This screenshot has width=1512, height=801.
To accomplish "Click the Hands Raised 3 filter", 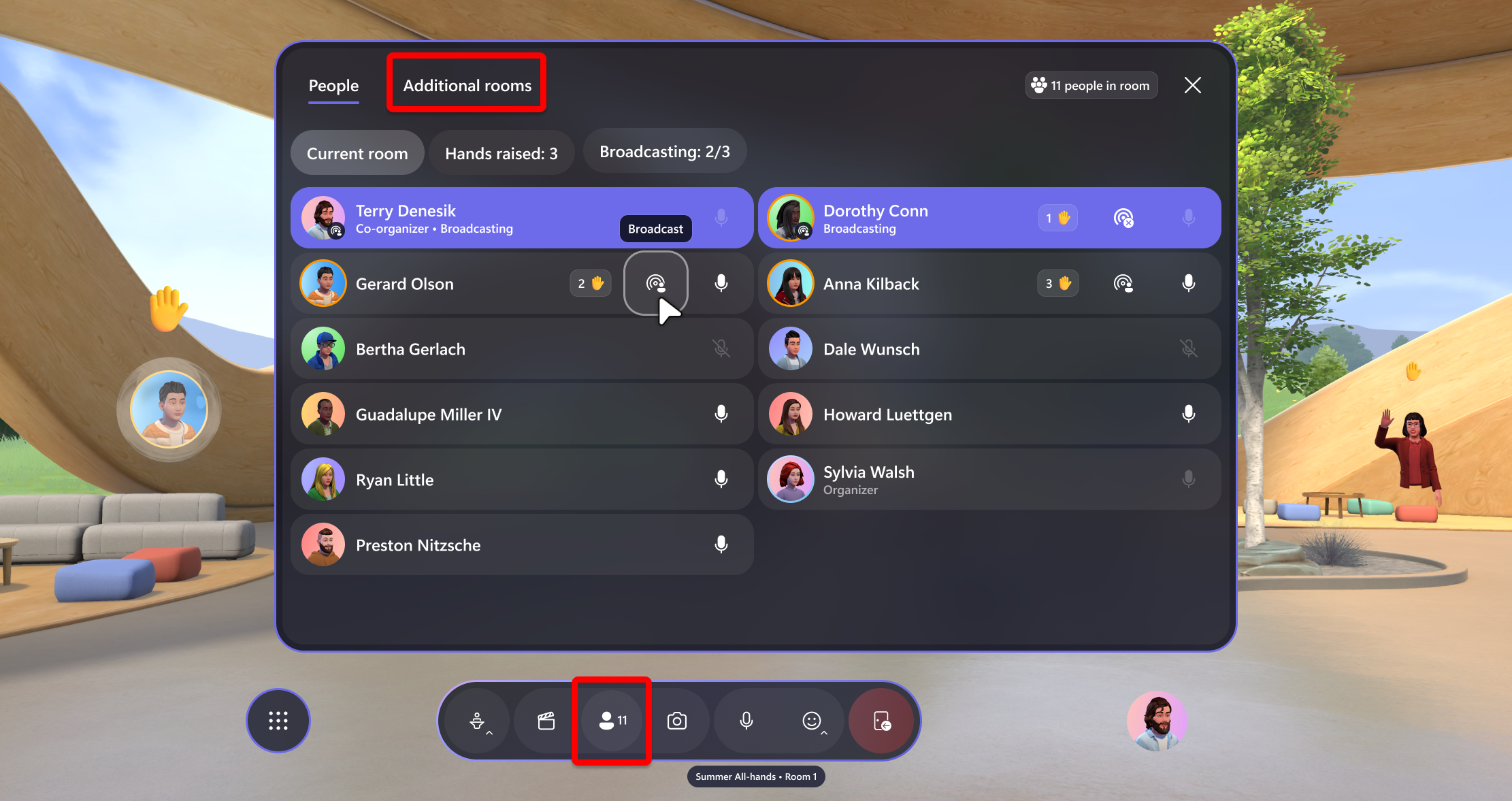I will point(502,153).
